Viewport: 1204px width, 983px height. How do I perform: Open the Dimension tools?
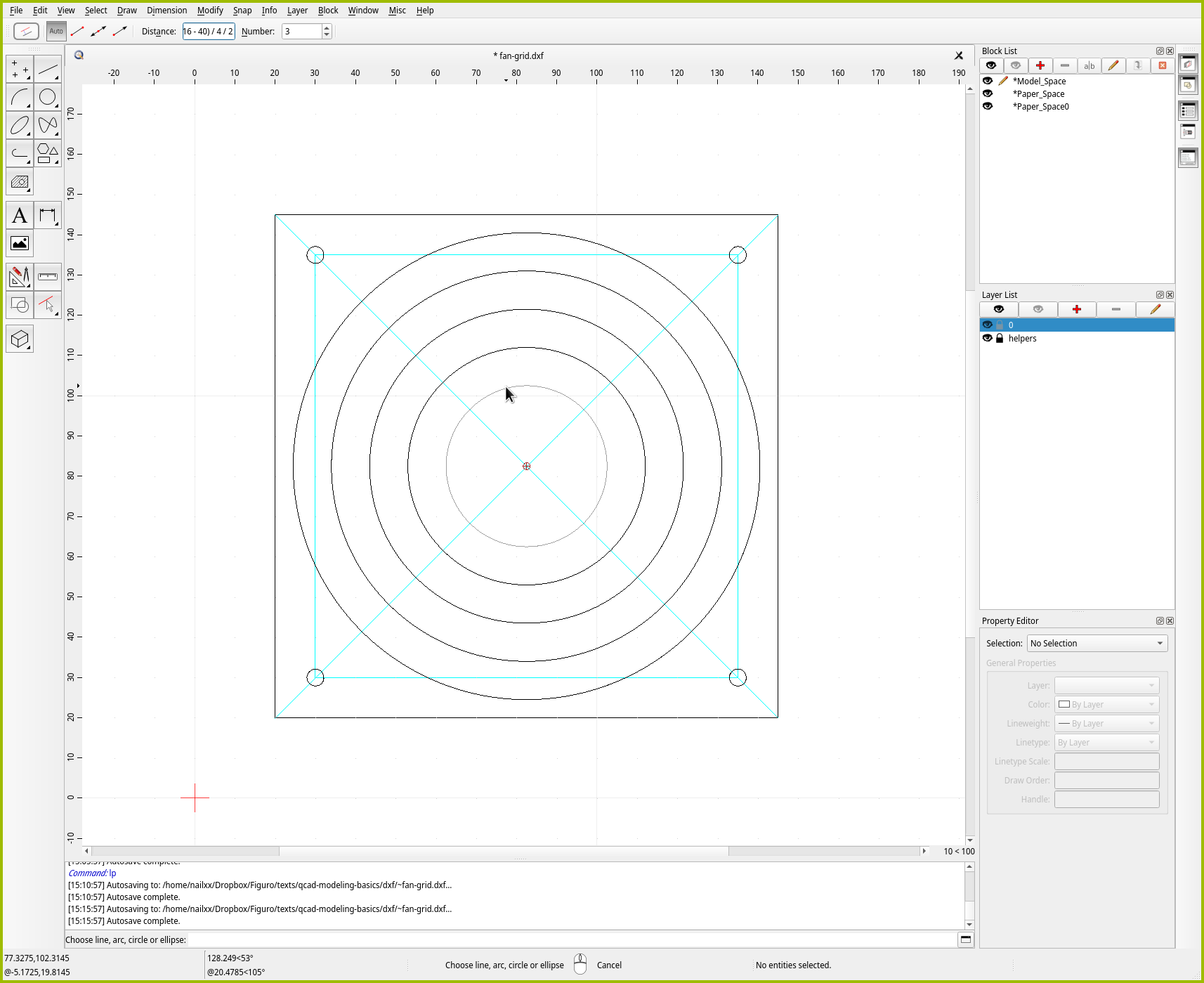[x=48, y=216]
